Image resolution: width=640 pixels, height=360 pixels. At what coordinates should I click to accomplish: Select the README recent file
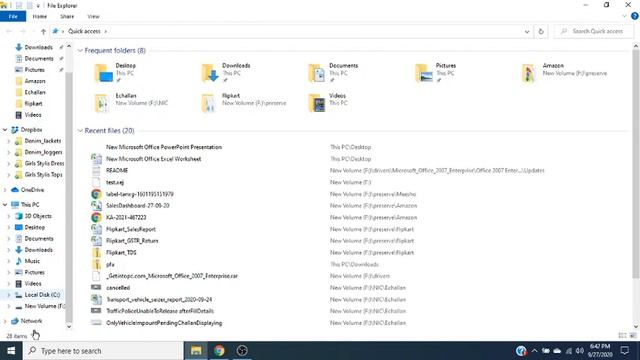117,171
